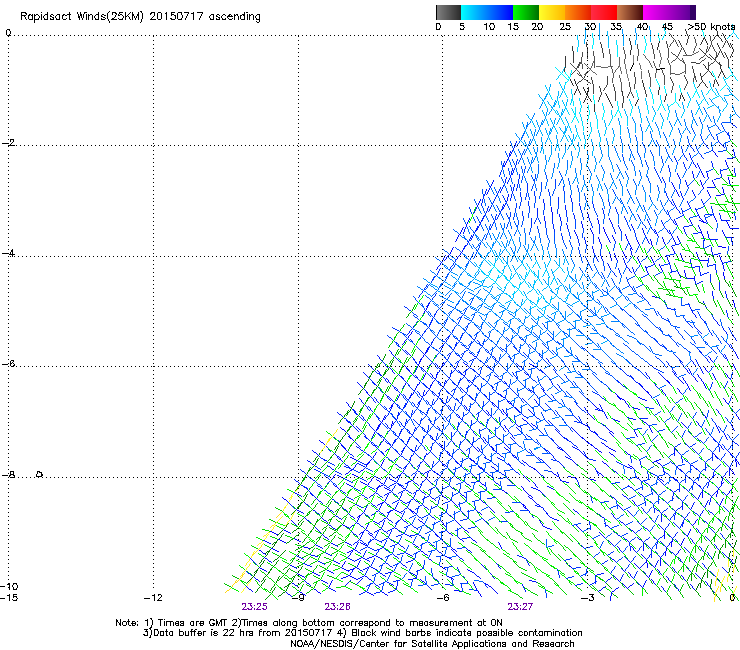This screenshot has width=740, height=650.
Task: Click the legend label '15' under the color bar
Action: click(513, 26)
